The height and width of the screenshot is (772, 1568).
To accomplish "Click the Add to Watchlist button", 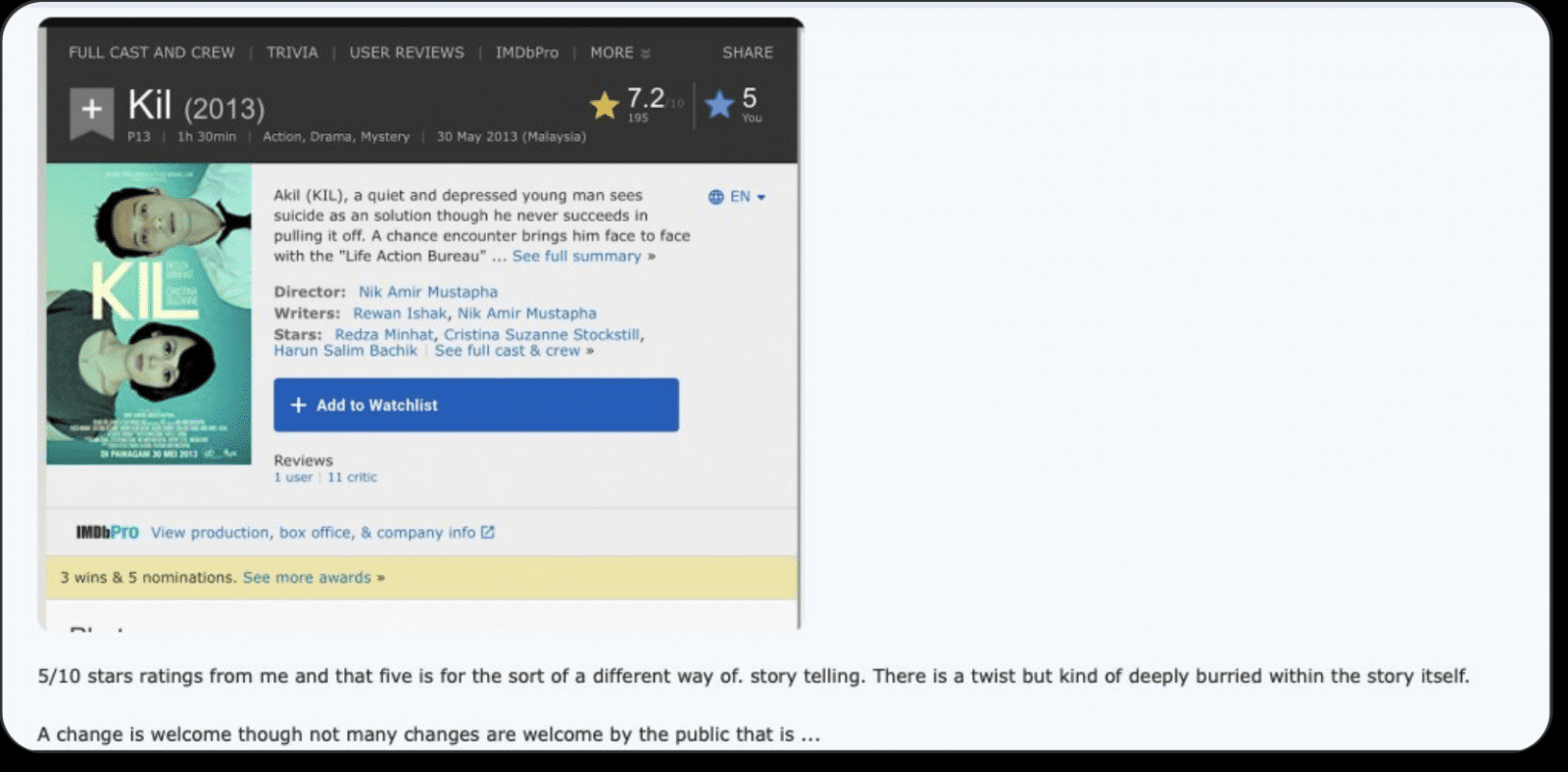I will coord(476,405).
